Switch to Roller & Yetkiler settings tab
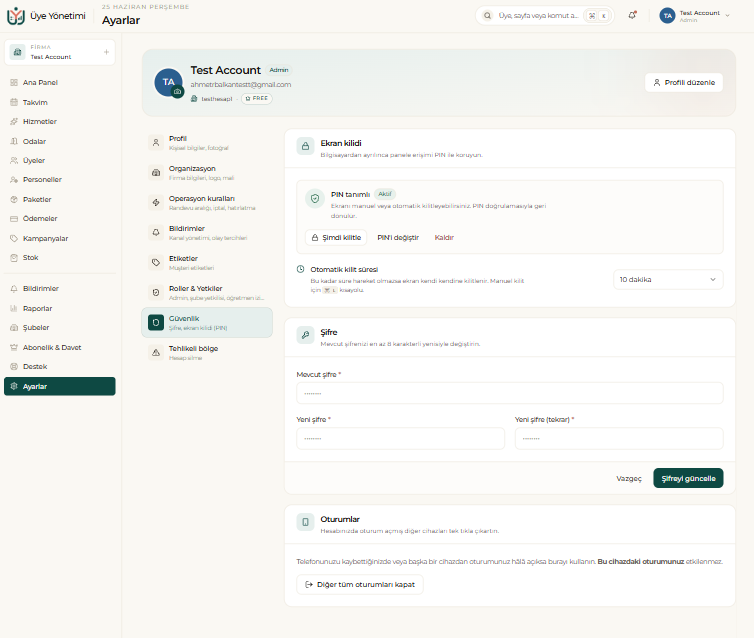Screen dimensions: 754x638 (207, 292)
